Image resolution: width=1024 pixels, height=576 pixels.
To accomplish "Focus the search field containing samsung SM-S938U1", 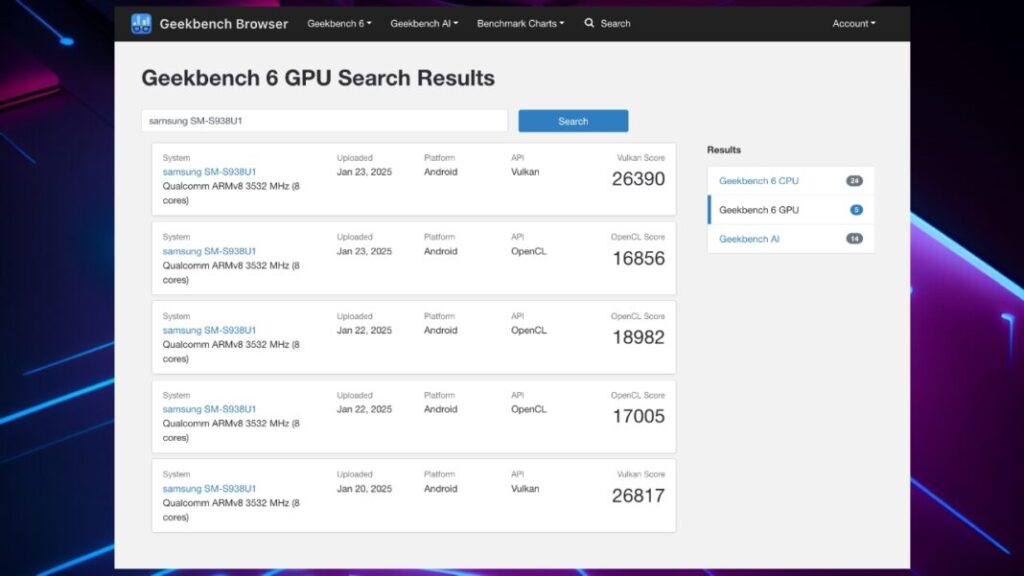I will 324,121.
